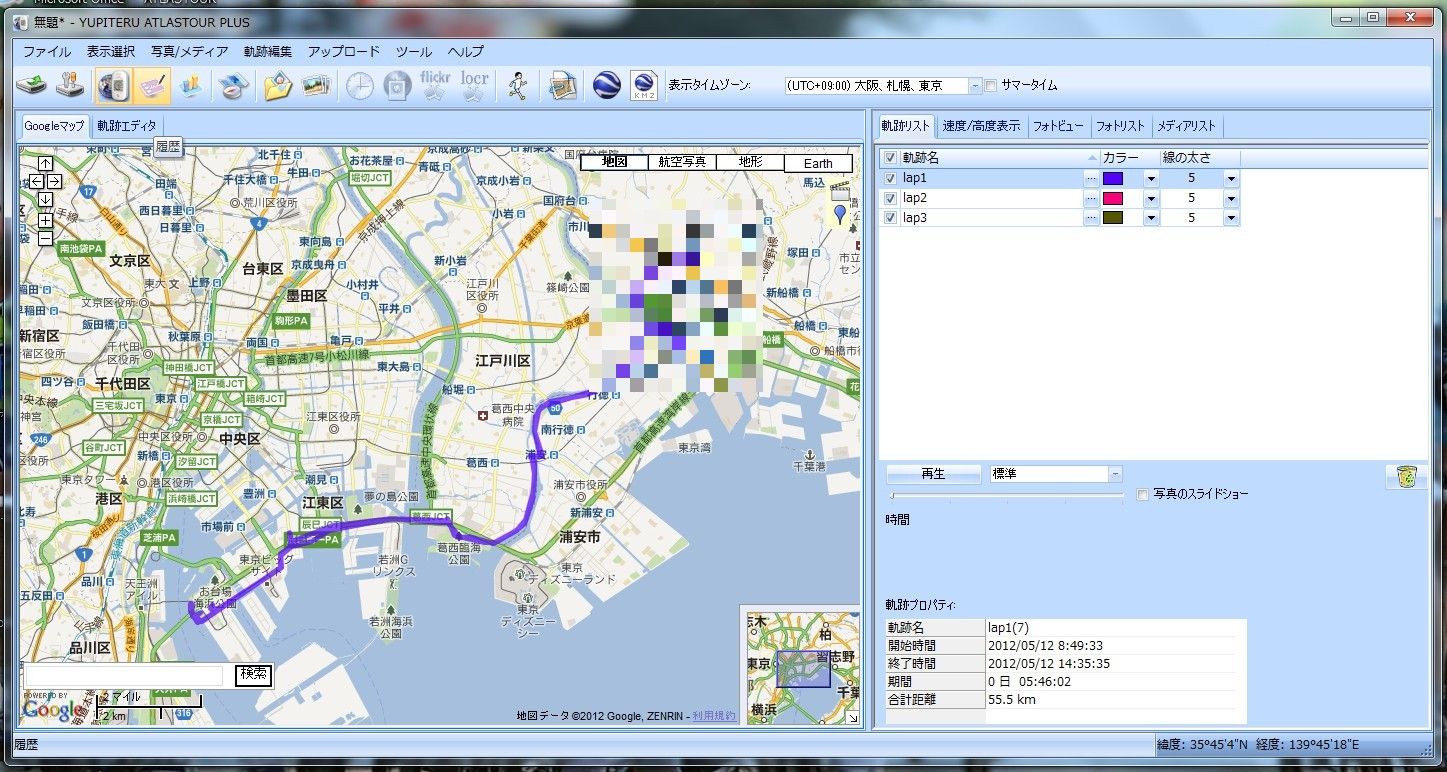
Task: Click the lap1 purple color swatch
Action: point(1113,178)
